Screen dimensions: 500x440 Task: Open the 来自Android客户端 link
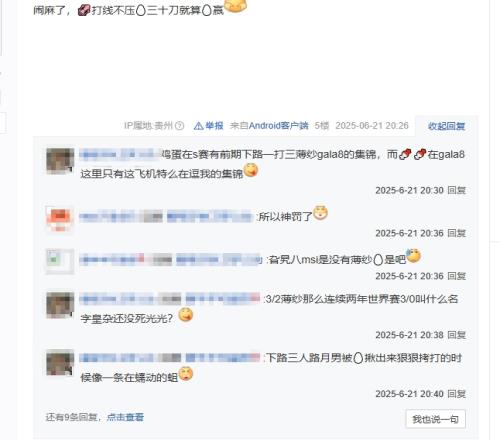[269, 126]
